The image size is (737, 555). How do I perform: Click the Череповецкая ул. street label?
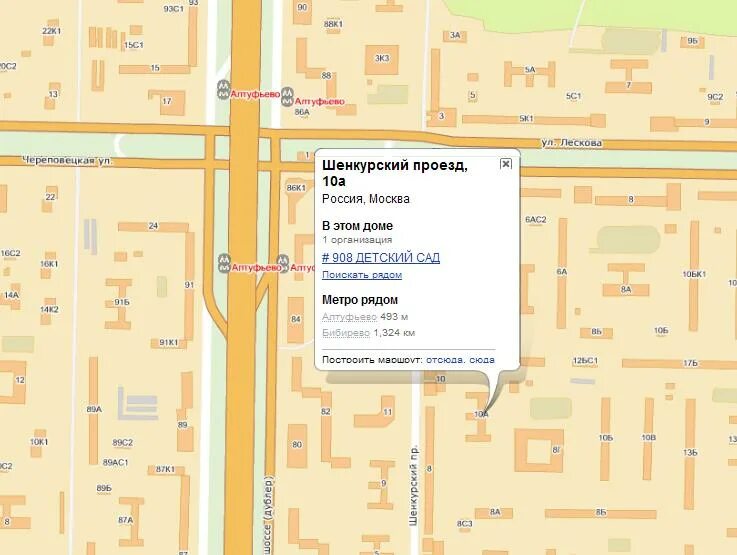68,161
